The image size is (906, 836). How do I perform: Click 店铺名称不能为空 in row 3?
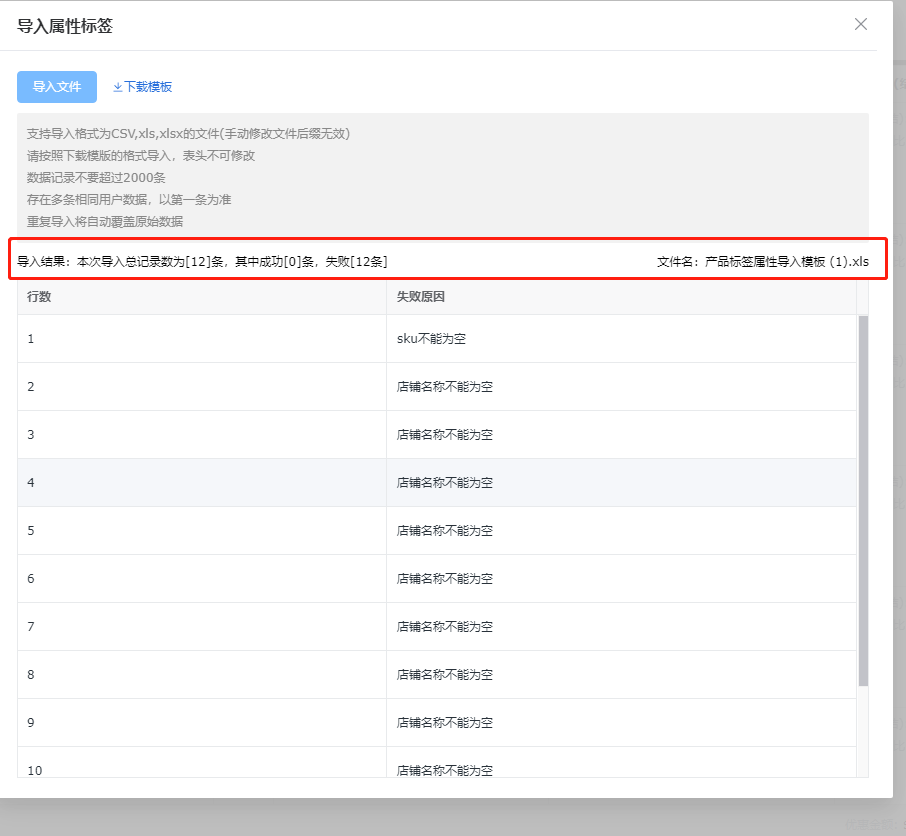pos(445,434)
